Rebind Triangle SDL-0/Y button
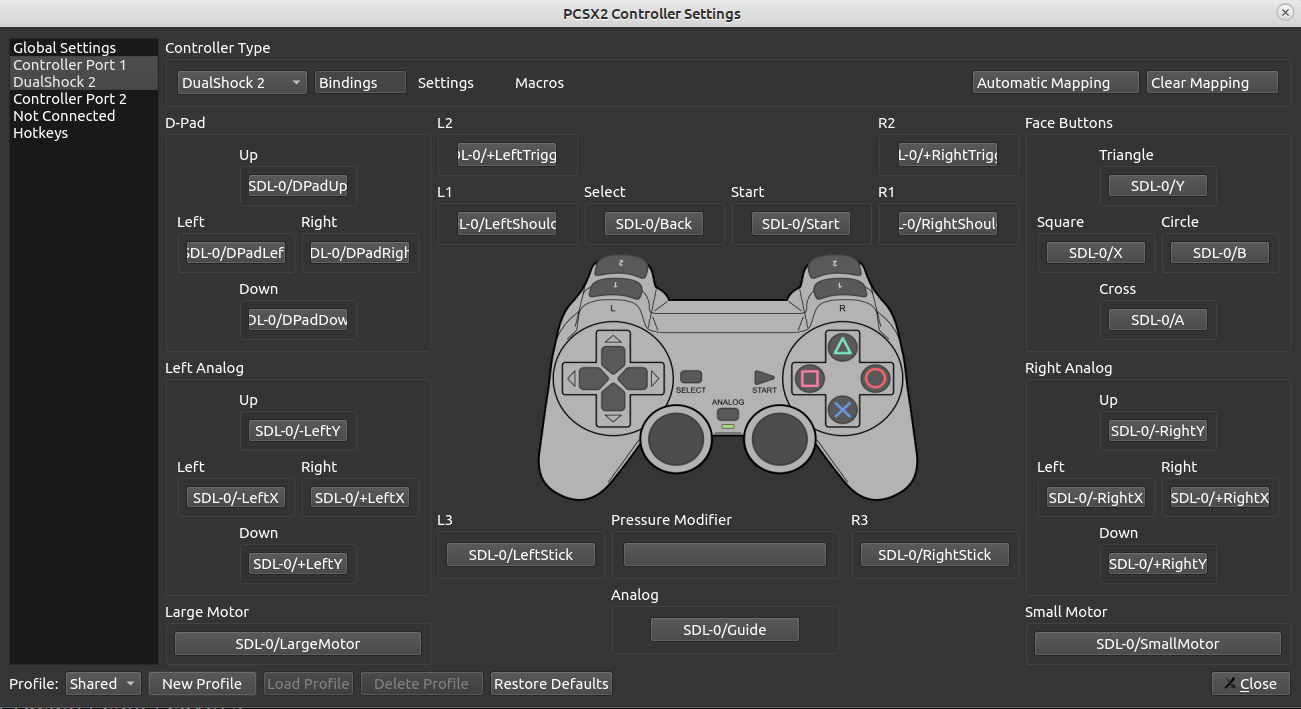The height and width of the screenshot is (709, 1301). (1158, 186)
